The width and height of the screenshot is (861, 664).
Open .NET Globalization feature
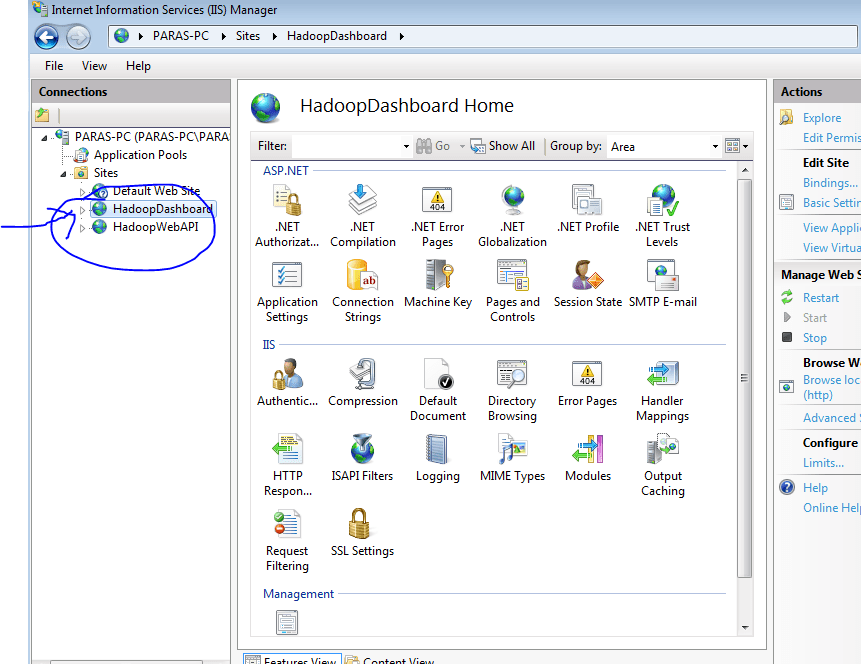click(x=512, y=216)
